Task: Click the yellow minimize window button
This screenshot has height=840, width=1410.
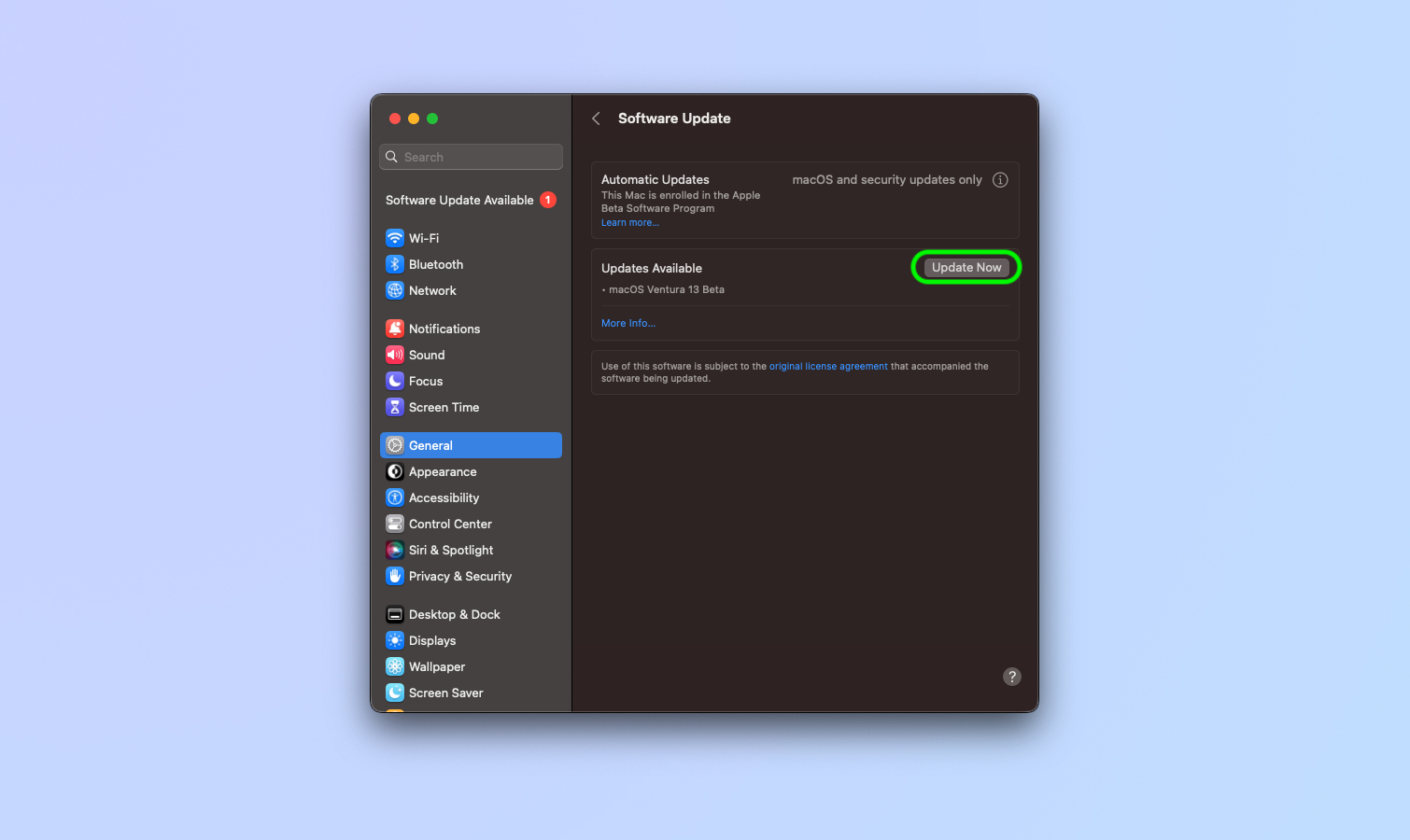Action: coord(414,119)
